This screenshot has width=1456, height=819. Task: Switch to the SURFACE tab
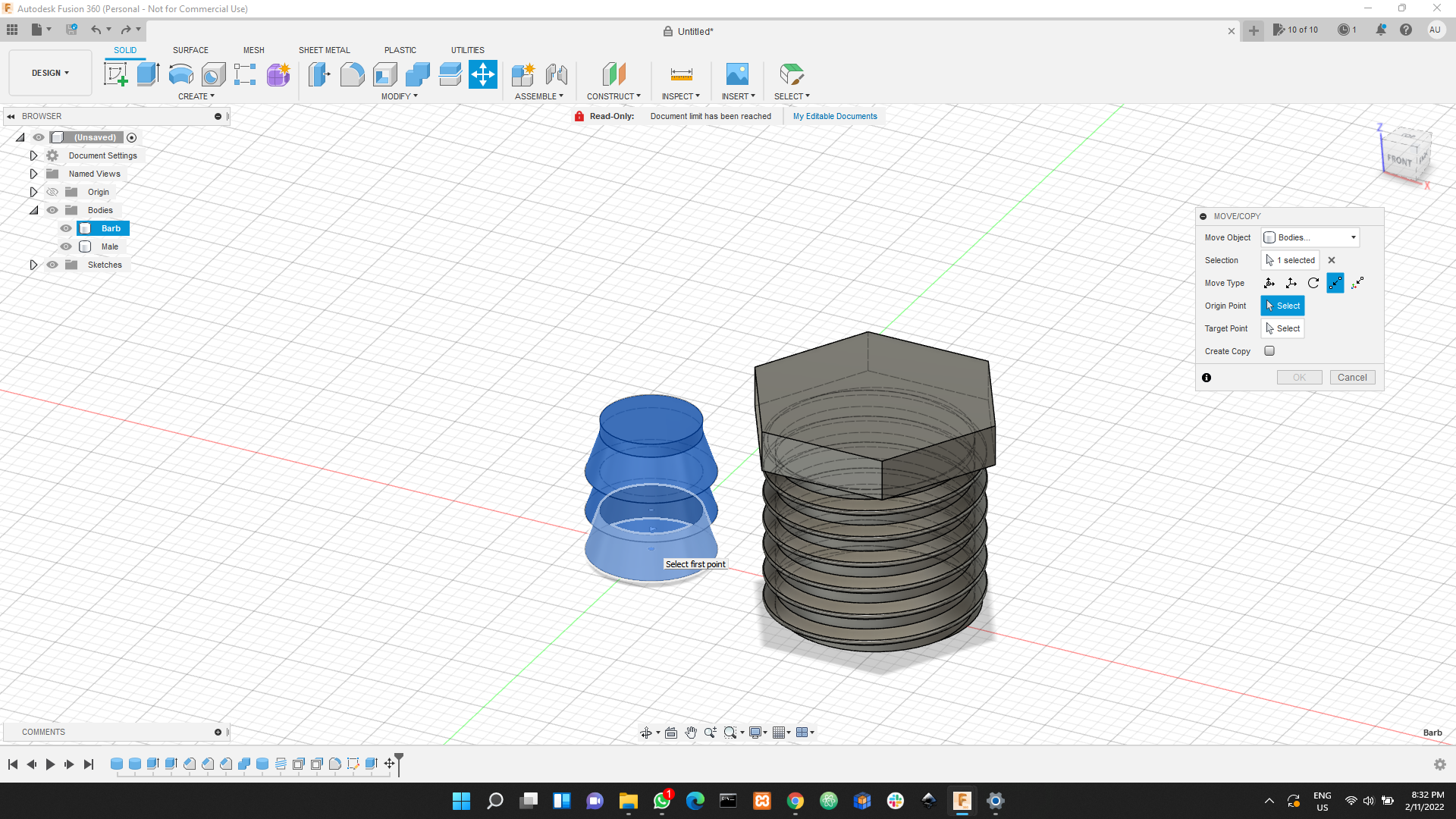(190, 50)
